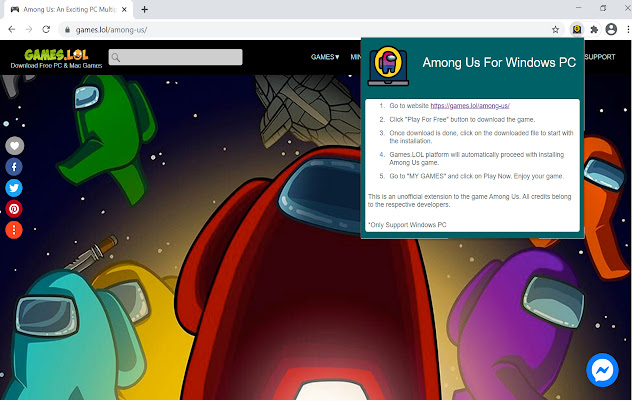632x401 pixels.
Task: Click the Among Us extension toolbar icon
Action: (x=577, y=29)
